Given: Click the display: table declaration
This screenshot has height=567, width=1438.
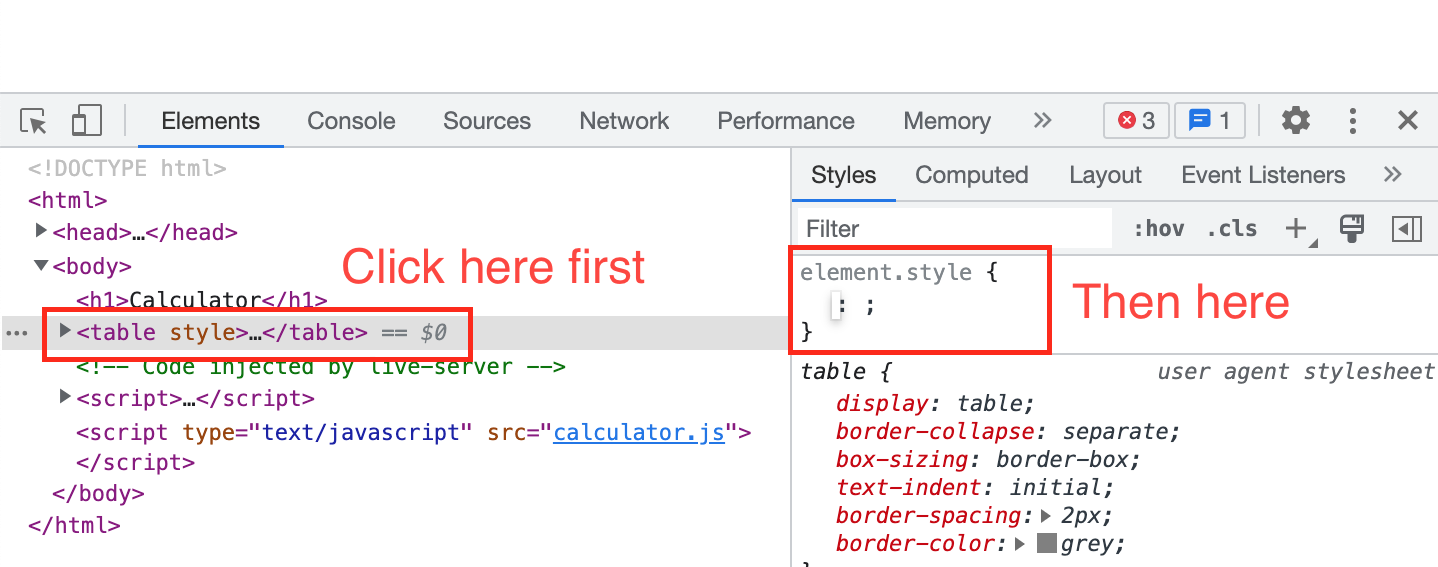Looking at the screenshot, I should tap(935, 404).
